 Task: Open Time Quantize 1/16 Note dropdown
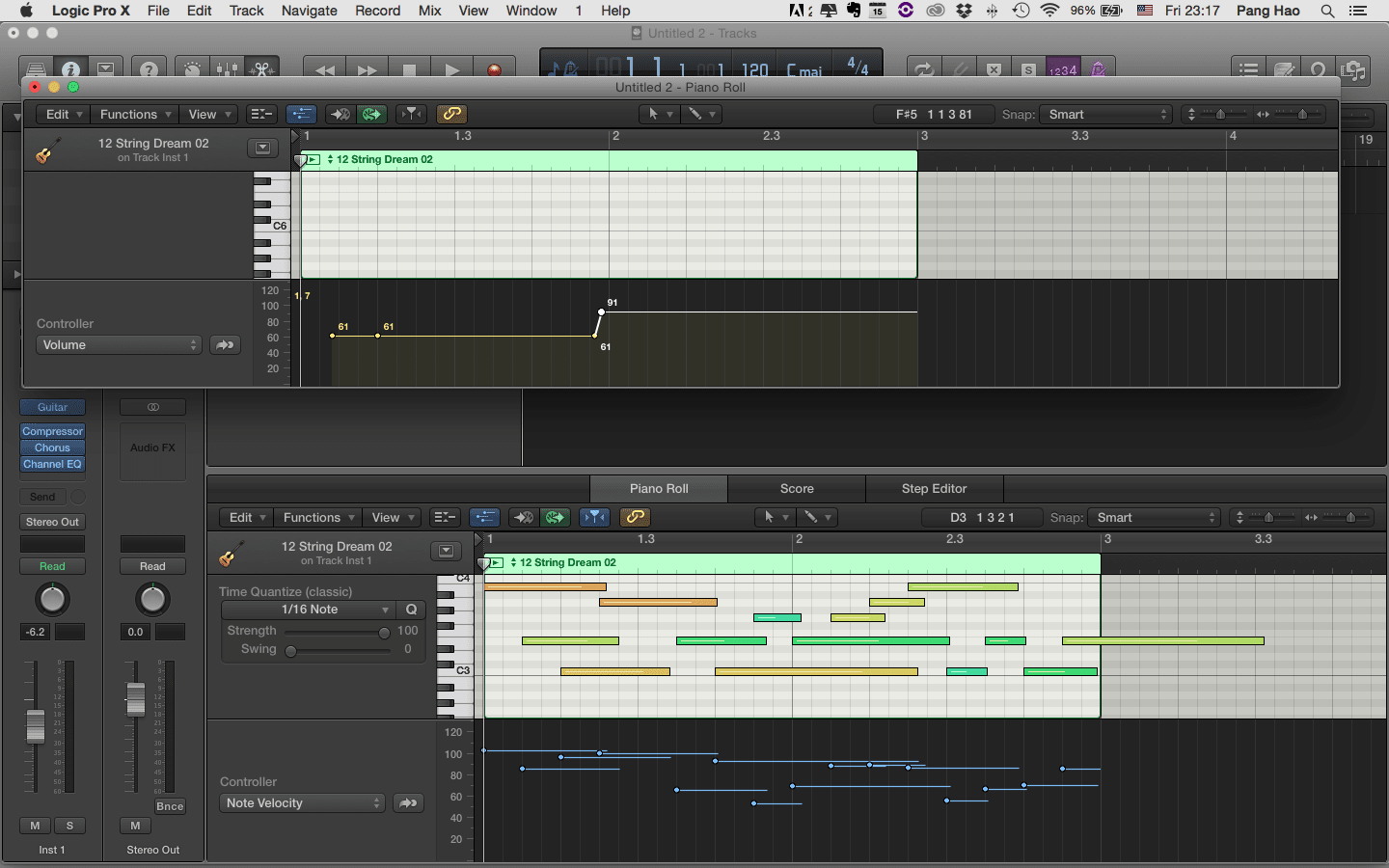pos(309,610)
